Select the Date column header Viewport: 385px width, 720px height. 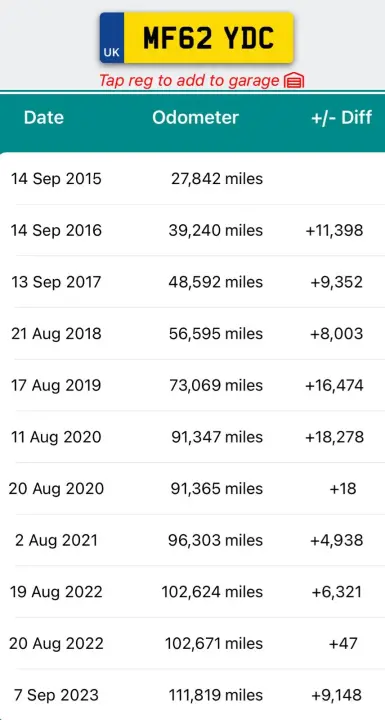(44, 118)
